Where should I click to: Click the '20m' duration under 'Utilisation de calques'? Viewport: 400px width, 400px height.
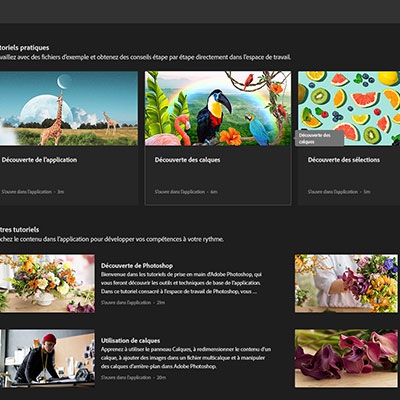161,378
